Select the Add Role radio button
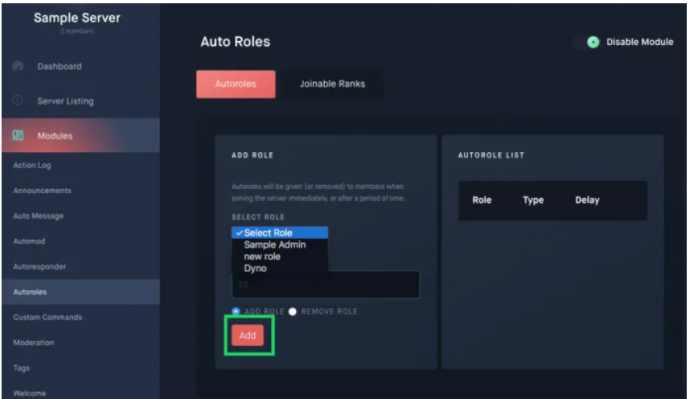This screenshot has width=690, height=399. pos(236,311)
